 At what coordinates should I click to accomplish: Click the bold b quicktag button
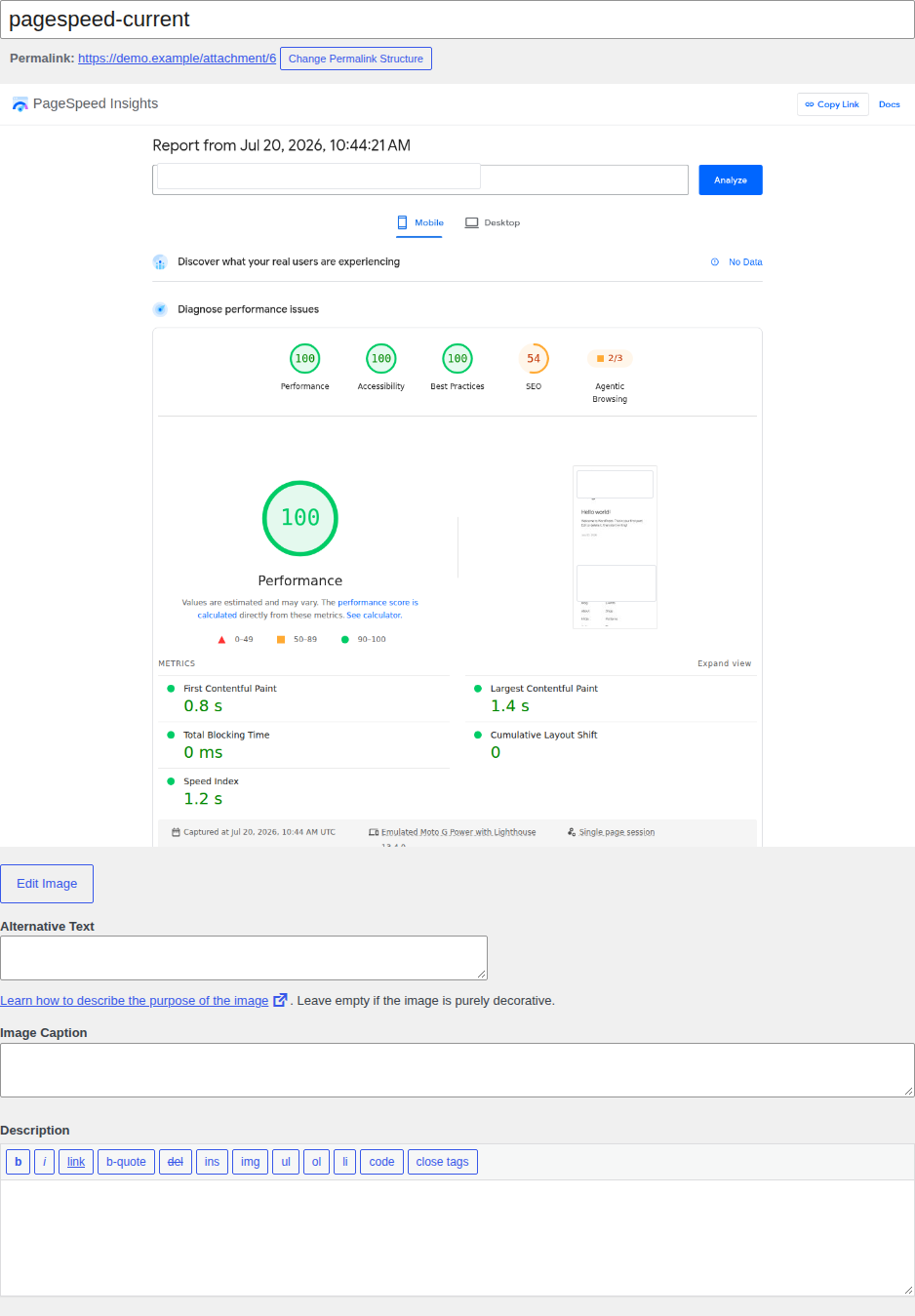tap(18, 1162)
